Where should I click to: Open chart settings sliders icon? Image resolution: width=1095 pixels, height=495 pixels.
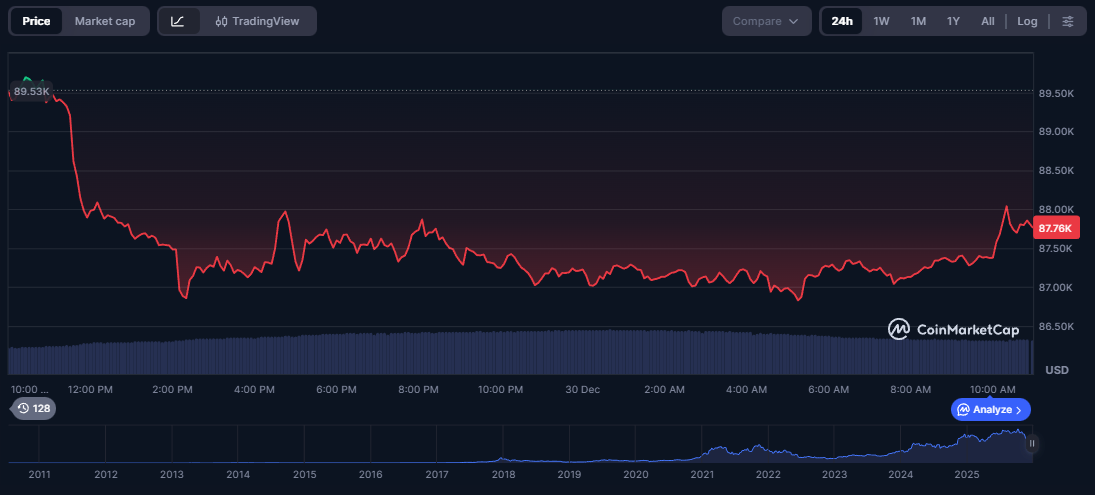pos(1068,21)
